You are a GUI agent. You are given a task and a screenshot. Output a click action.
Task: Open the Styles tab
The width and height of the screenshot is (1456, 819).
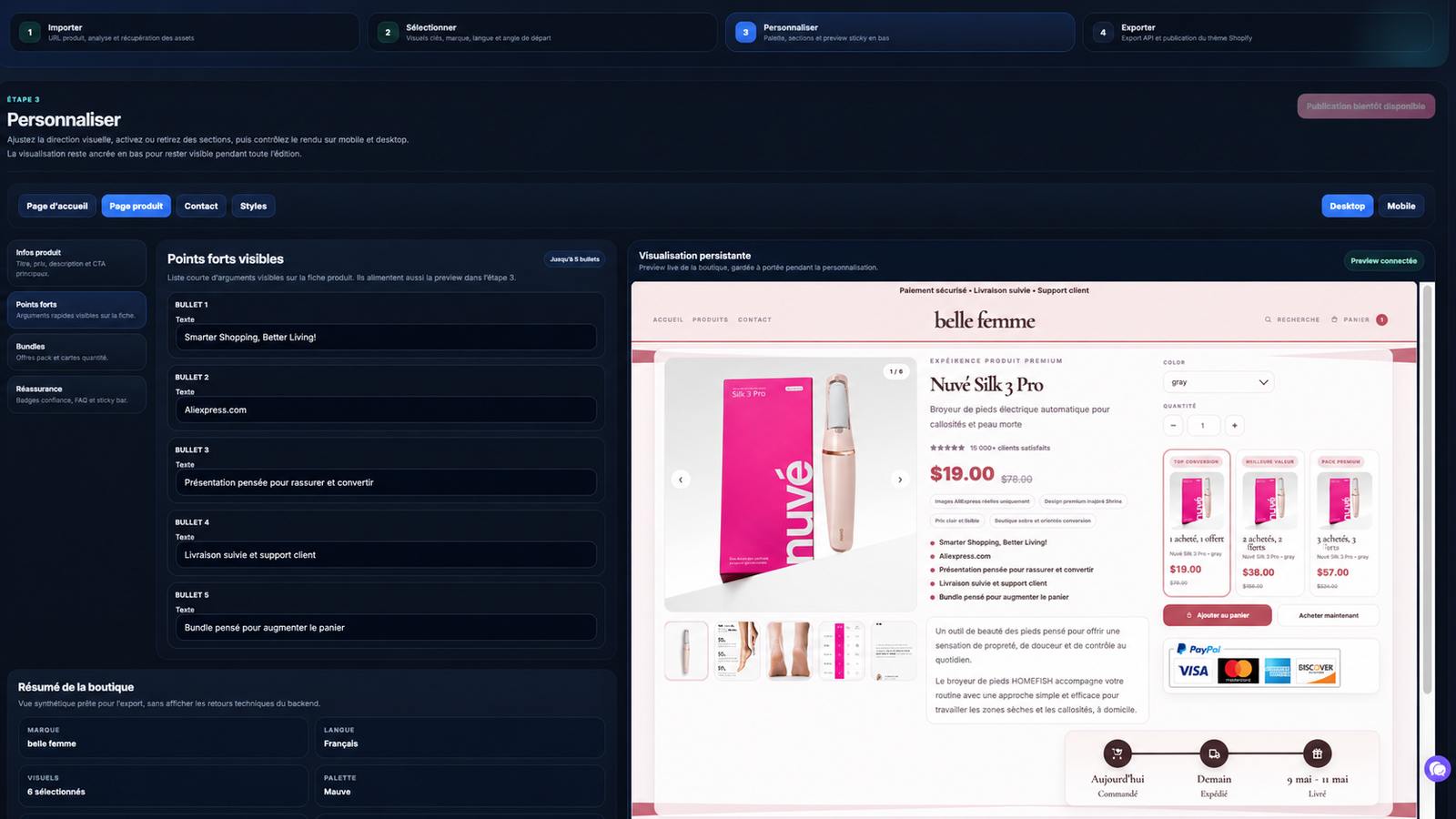(253, 206)
